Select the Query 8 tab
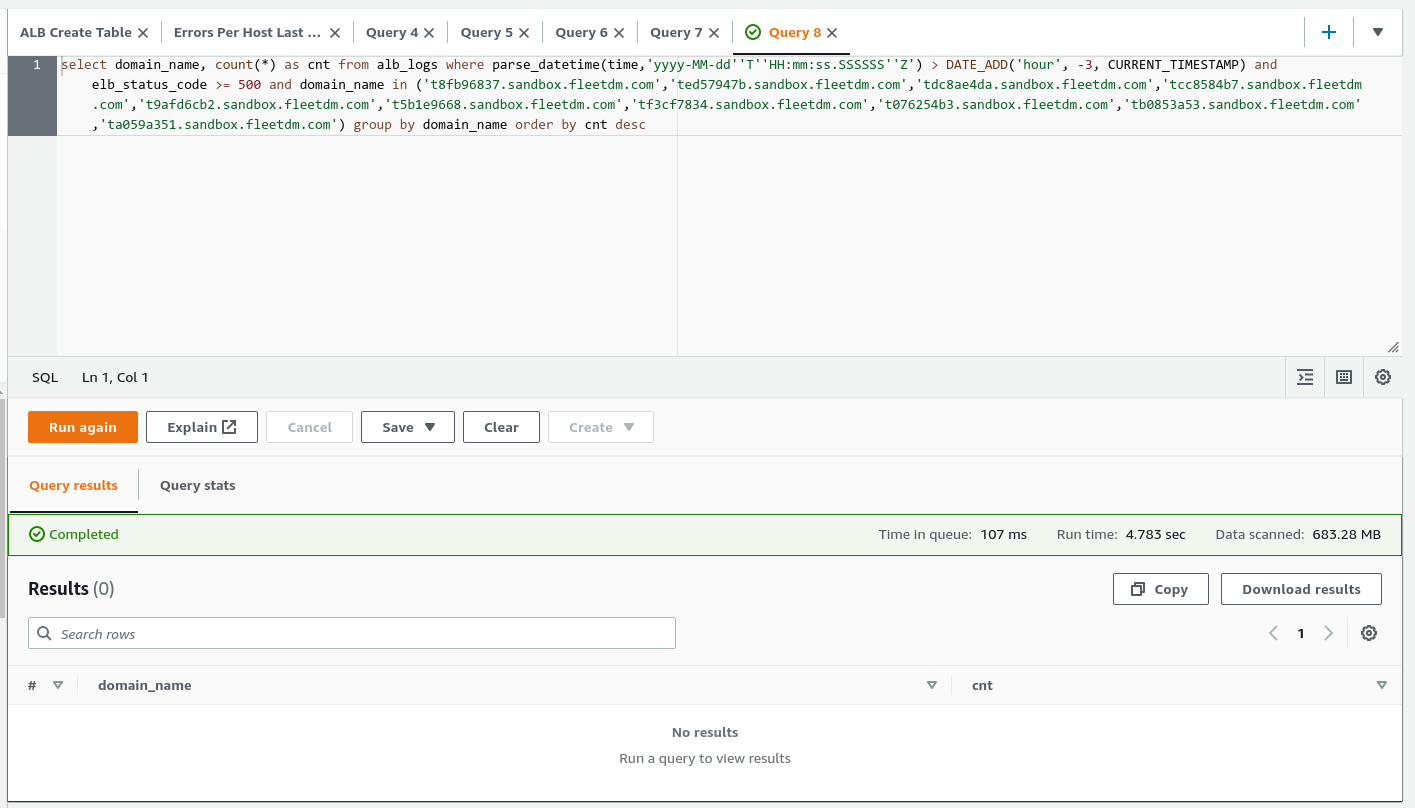Viewport: 1415px width, 808px height. (x=794, y=33)
